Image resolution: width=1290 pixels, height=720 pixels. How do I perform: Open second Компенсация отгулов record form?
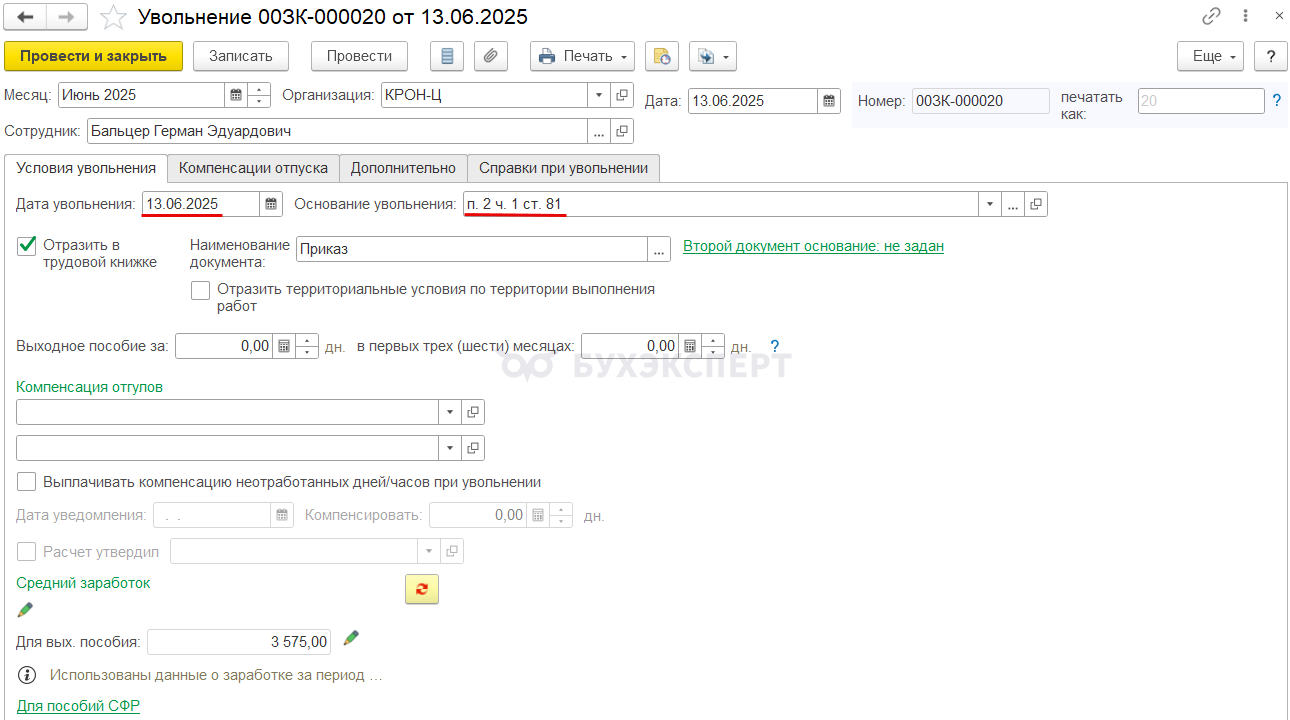click(473, 448)
